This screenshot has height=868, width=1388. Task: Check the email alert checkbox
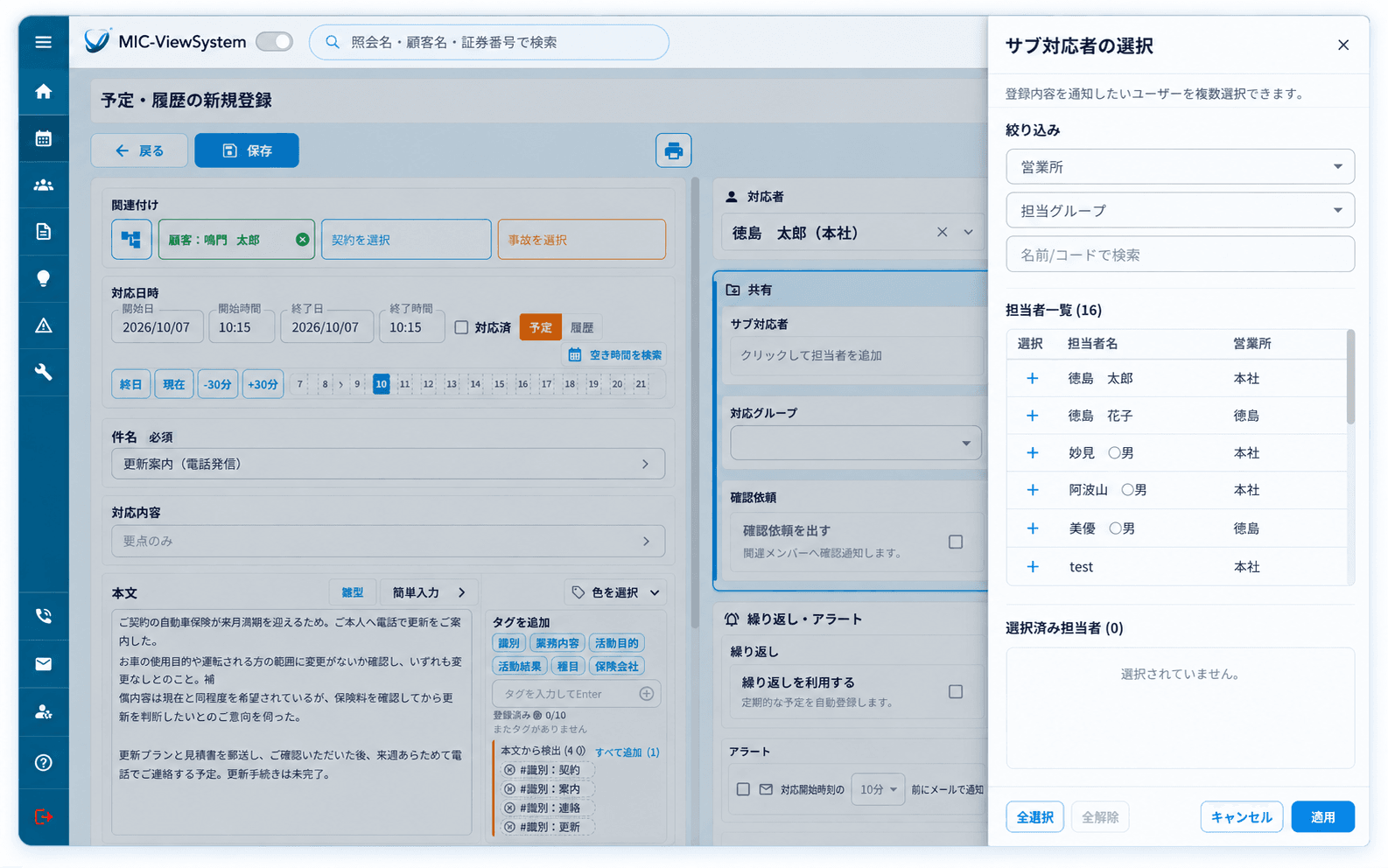point(743,789)
